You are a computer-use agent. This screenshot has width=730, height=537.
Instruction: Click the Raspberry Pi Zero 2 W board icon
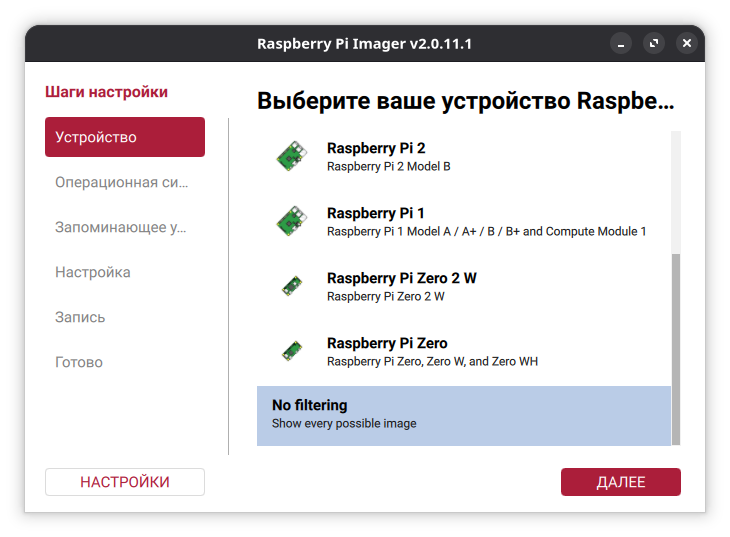point(292,286)
